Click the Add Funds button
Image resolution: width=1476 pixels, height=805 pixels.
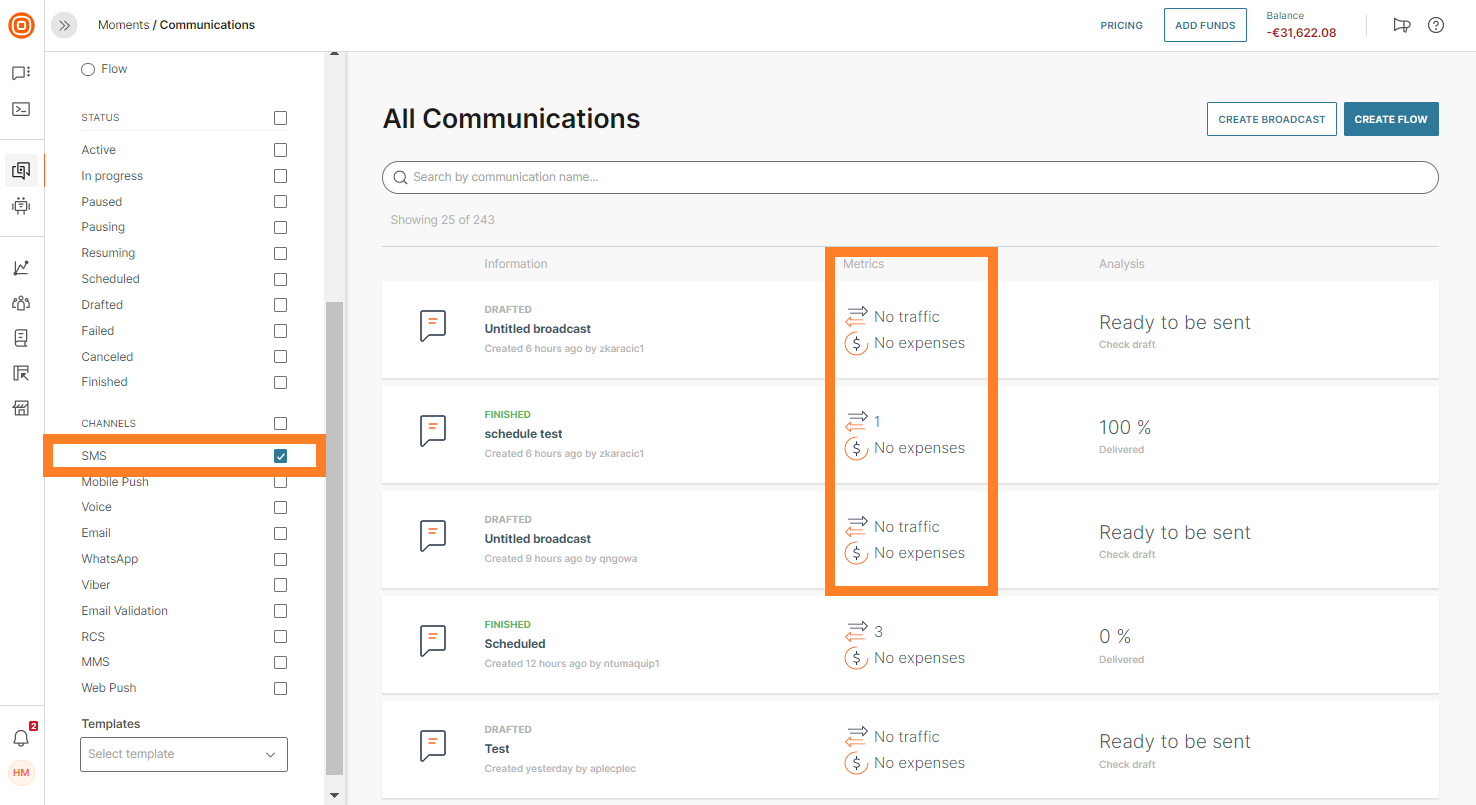1204,25
